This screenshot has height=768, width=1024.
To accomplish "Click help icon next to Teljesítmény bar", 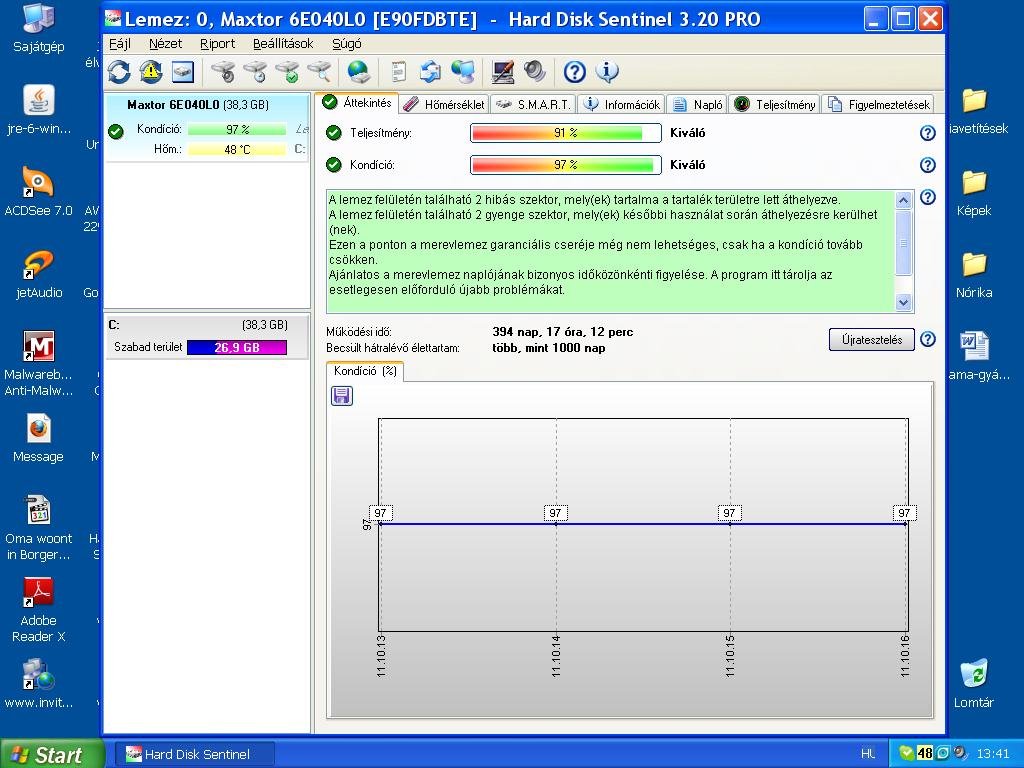I will [927, 133].
